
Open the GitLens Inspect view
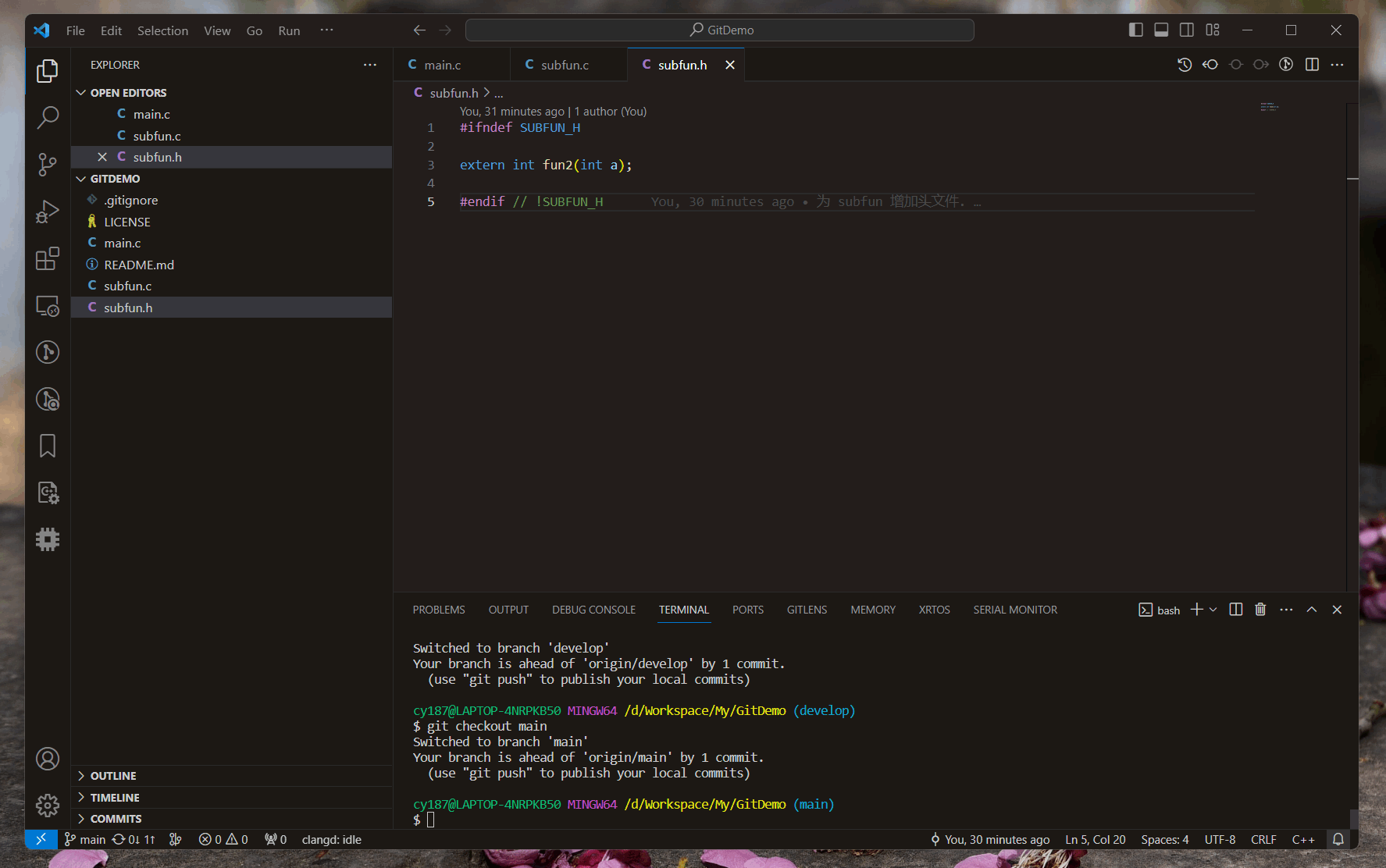pyautogui.click(x=48, y=399)
